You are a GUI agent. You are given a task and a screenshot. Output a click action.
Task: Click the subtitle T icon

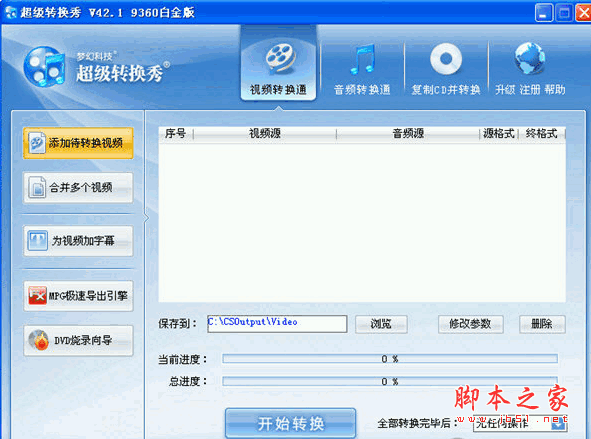(37, 240)
